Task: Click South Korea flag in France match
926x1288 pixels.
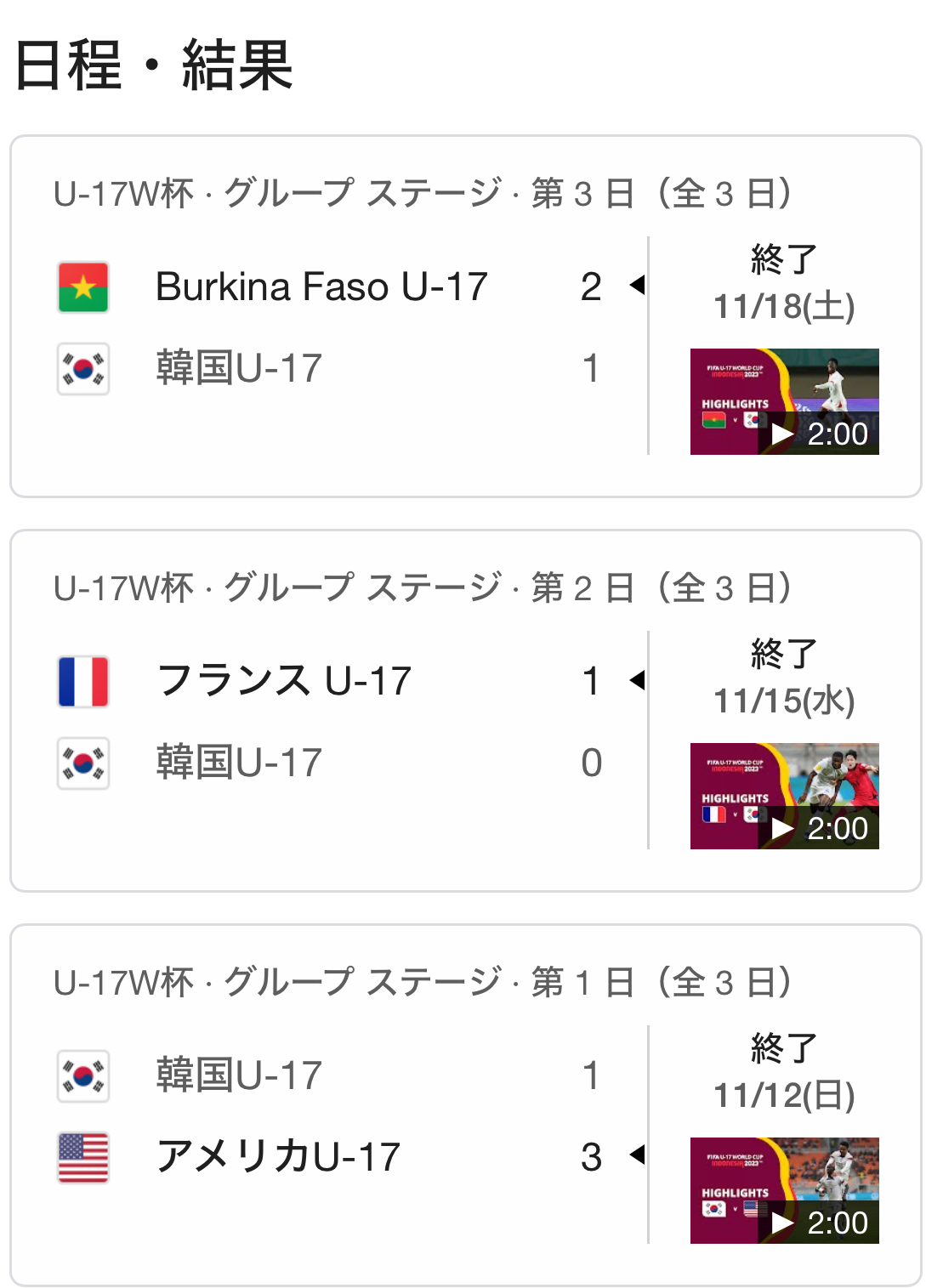Action: (83, 763)
